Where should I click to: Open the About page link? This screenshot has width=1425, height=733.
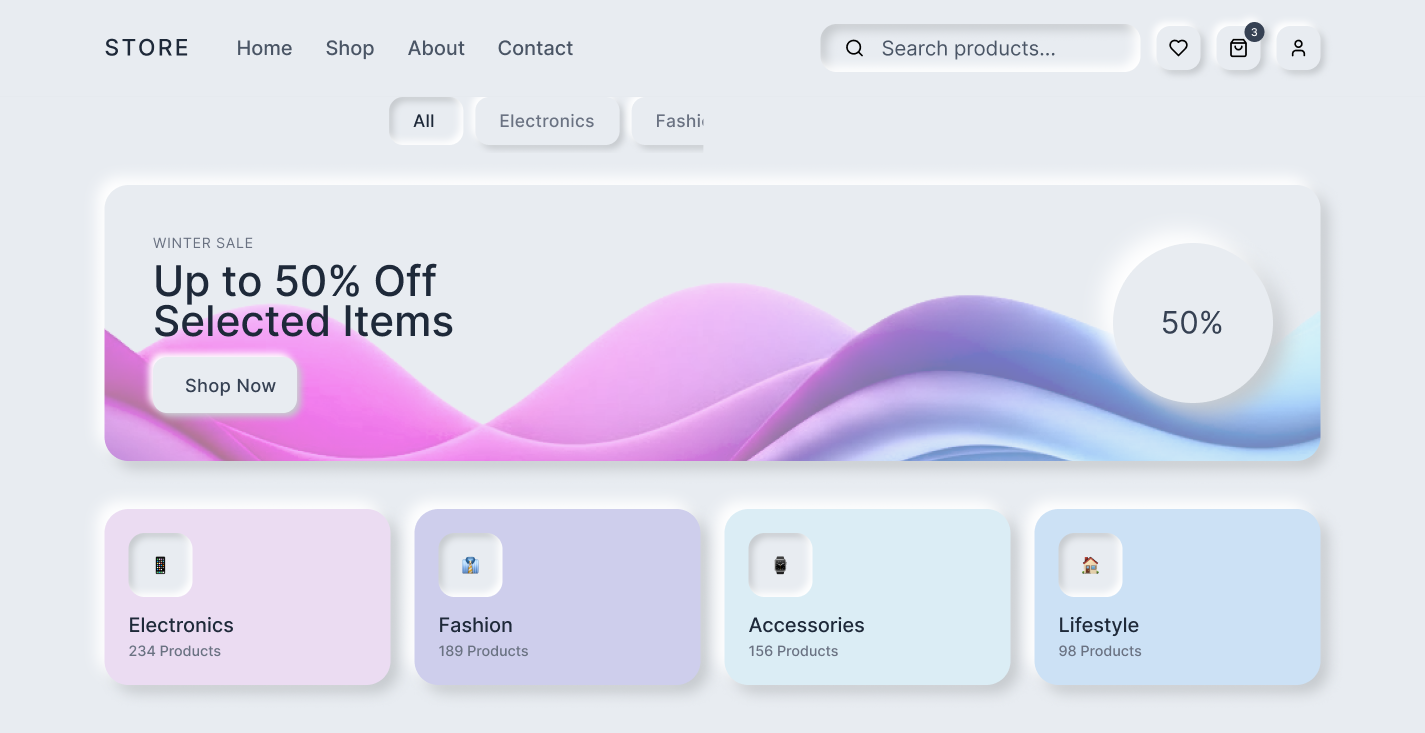coord(436,48)
